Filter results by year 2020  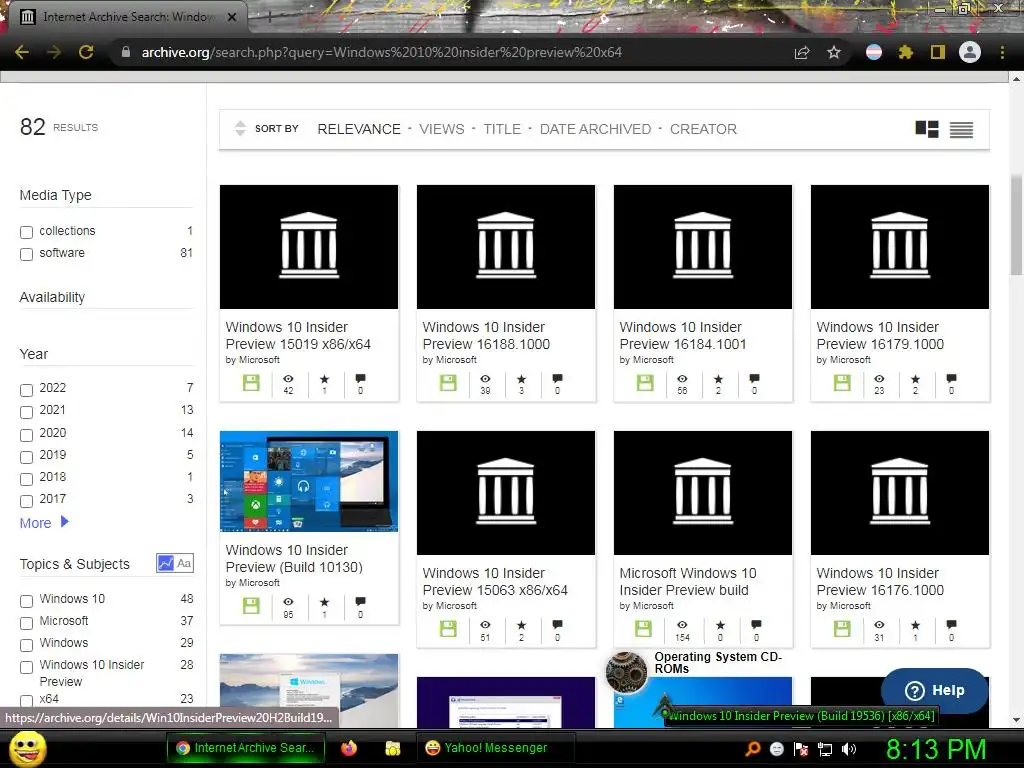[x=26, y=435]
